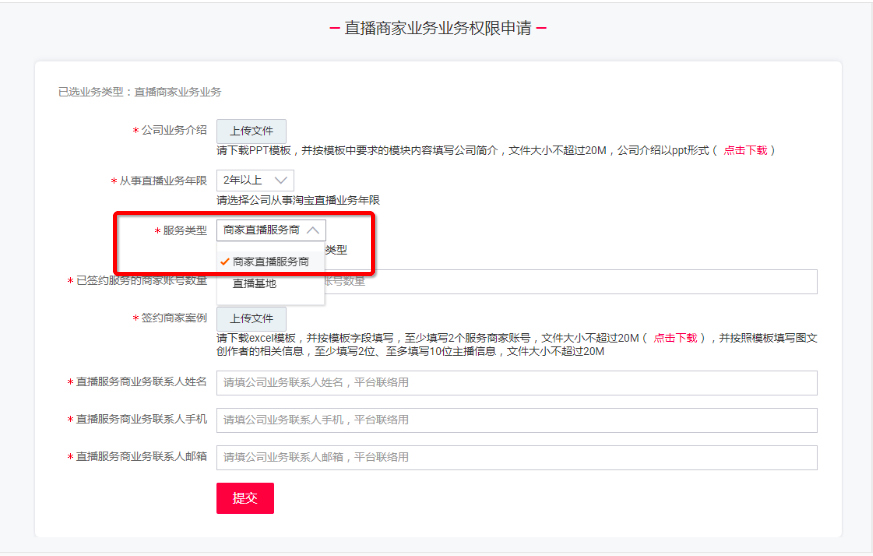Collapse the 服务类型 dropdown

(x=271, y=230)
